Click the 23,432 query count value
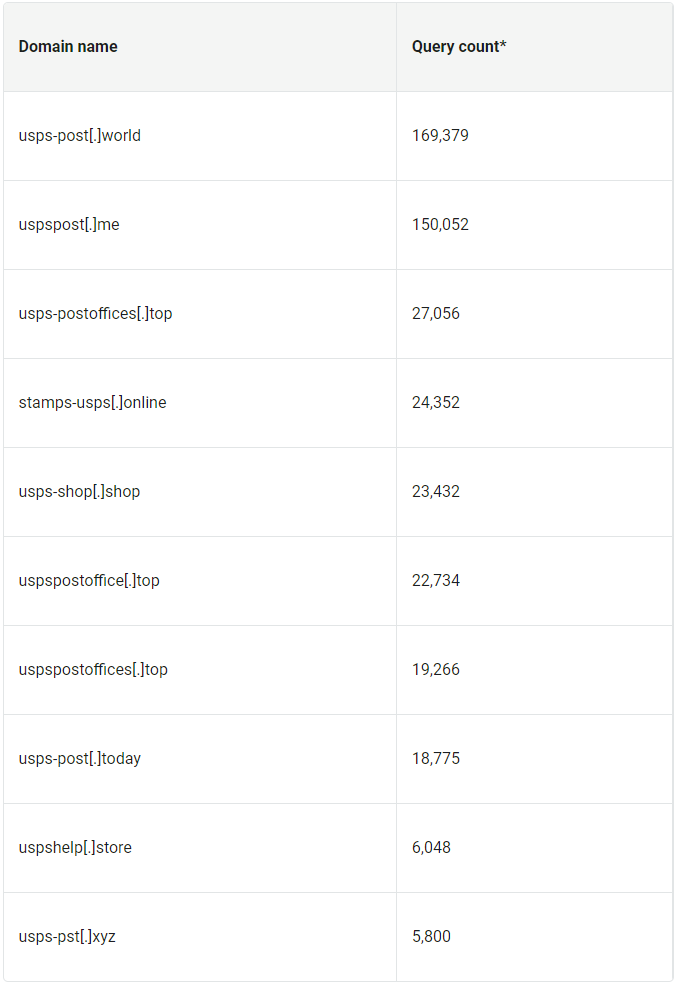The image size is (678, 987). coord(436,492)
